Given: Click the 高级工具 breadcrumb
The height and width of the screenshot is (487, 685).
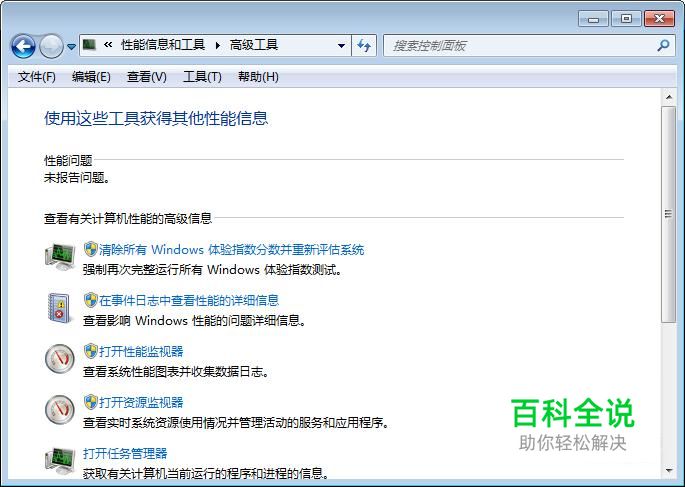Looking at the screenshot, I should pos(254,45).
